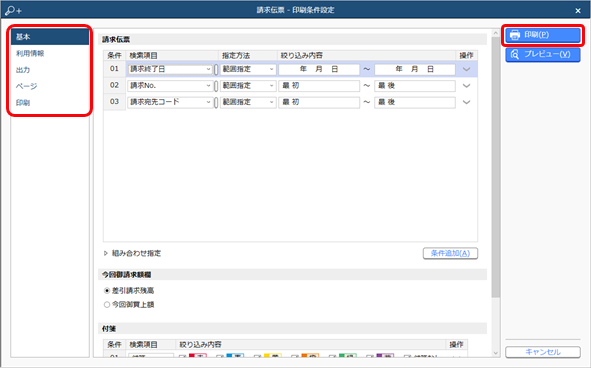Click the start date field in row 01
The width and height of the screenshot is (591, 368).
(319, 69)
